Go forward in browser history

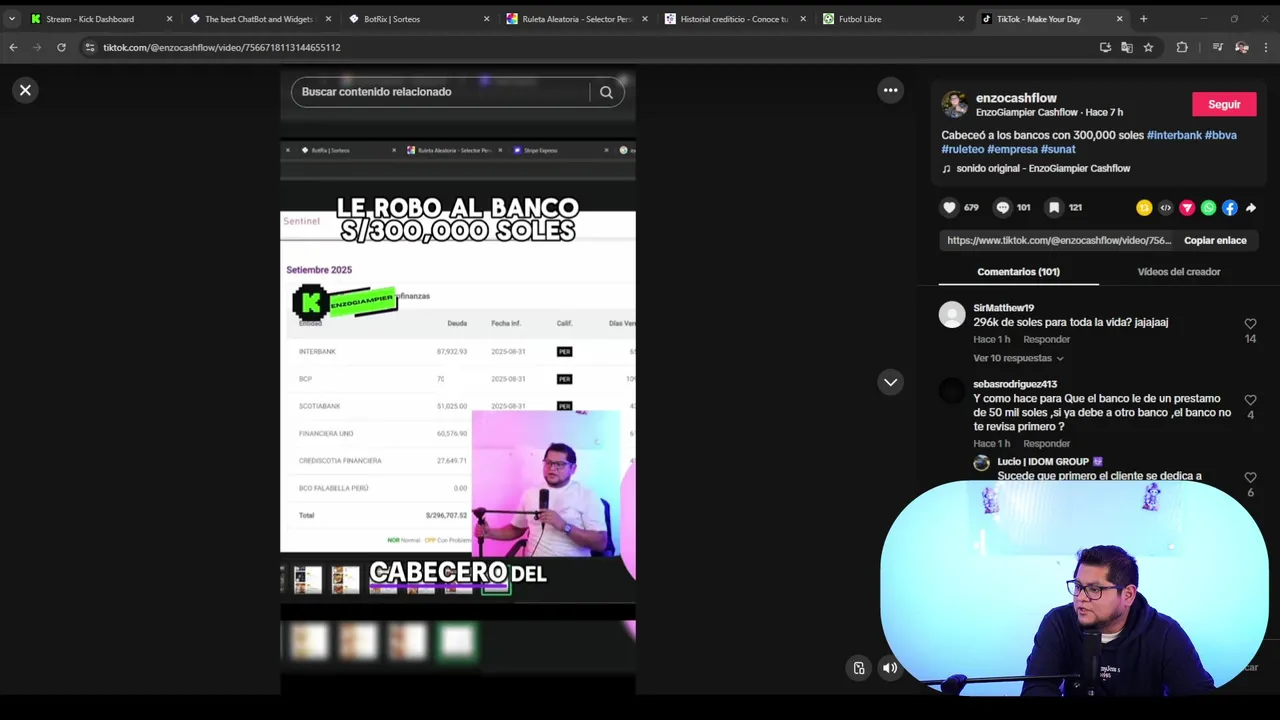tap(37, 47)
